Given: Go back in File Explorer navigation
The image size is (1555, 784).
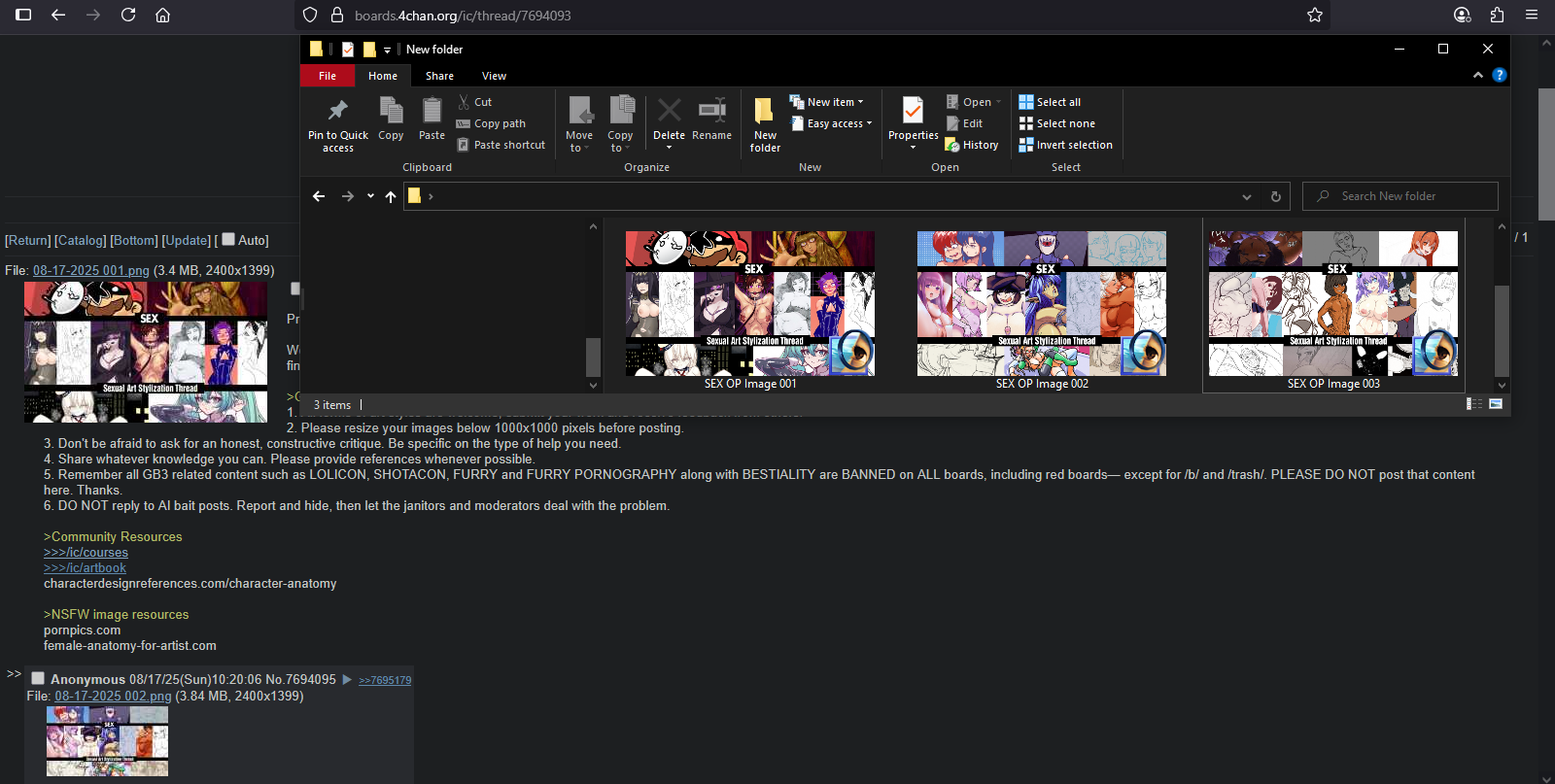Looking at the screenshot, I should 319,196.
